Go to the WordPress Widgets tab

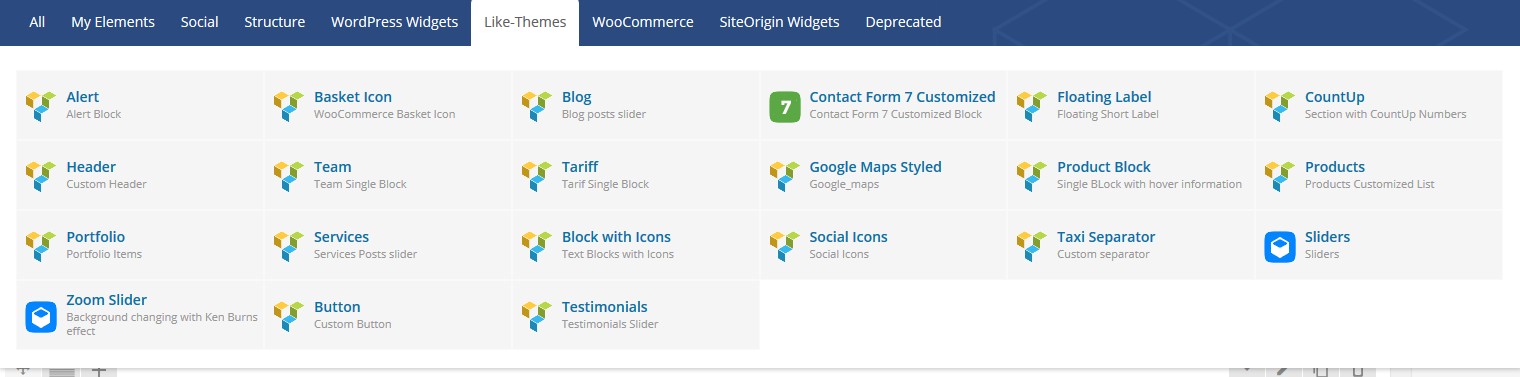pyautogui.click(x=394, y=22)
